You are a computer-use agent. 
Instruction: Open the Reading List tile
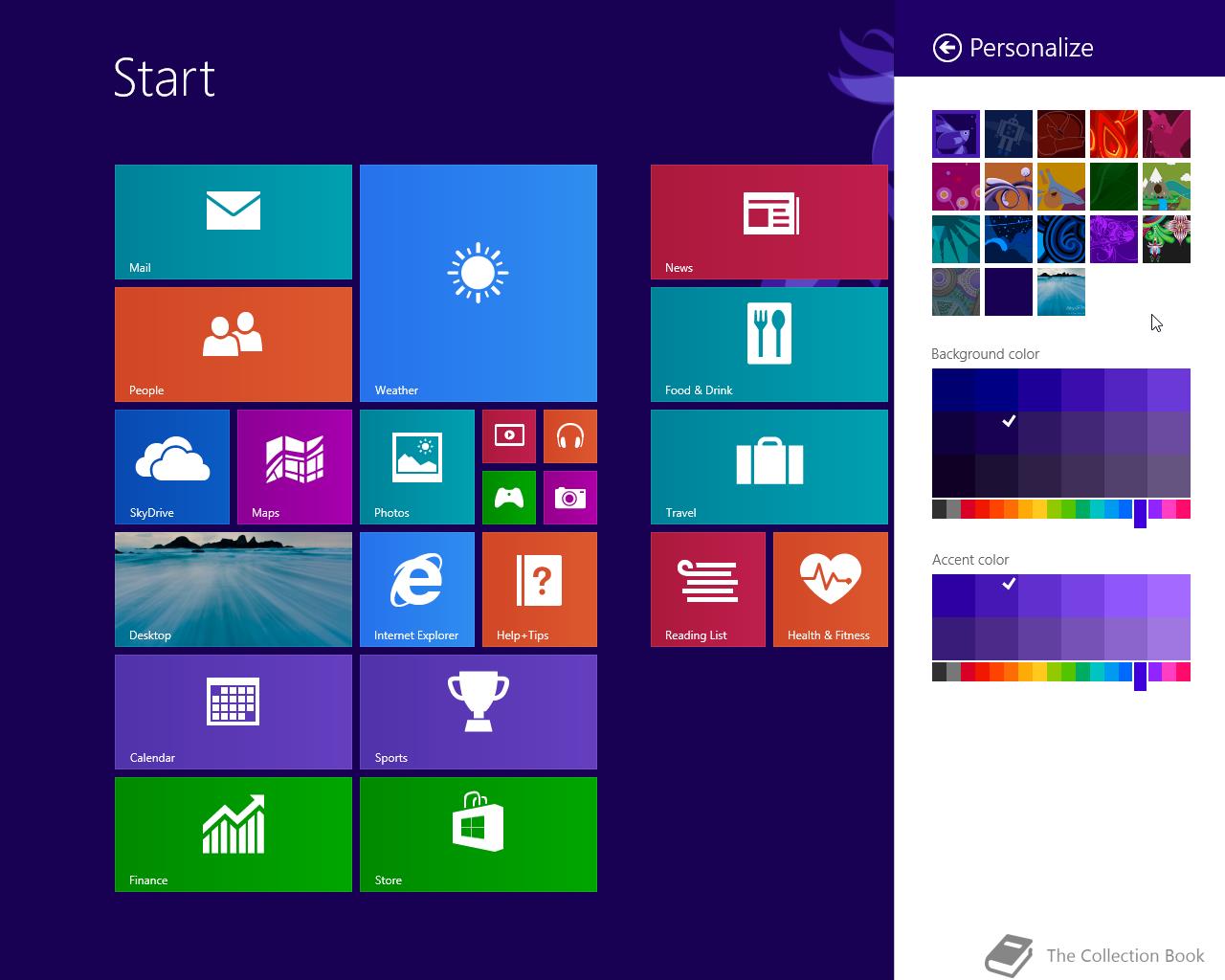tap(708, 590)
